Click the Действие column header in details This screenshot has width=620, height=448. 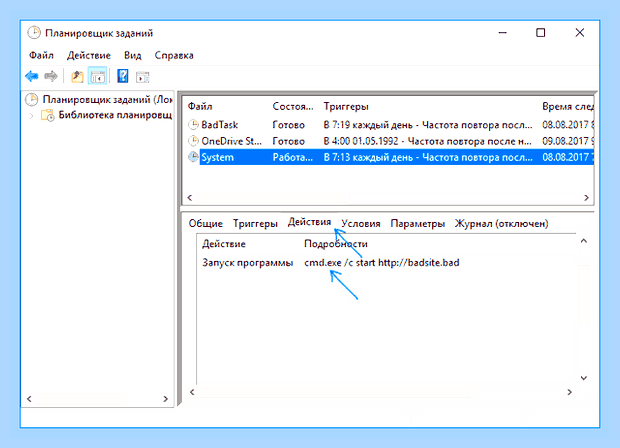(224, 244)
